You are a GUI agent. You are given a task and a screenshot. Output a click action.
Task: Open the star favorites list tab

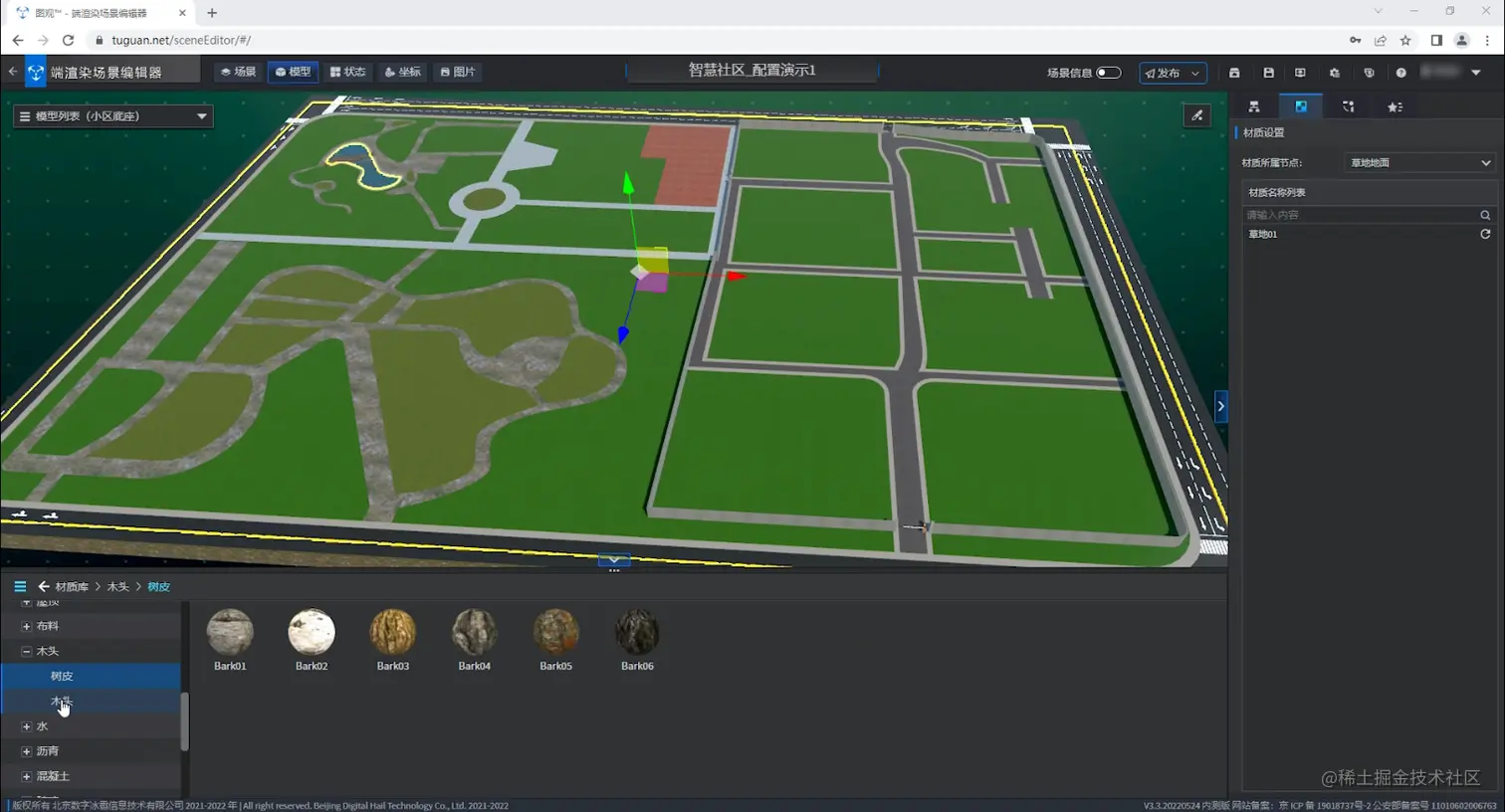(1395, 106)
